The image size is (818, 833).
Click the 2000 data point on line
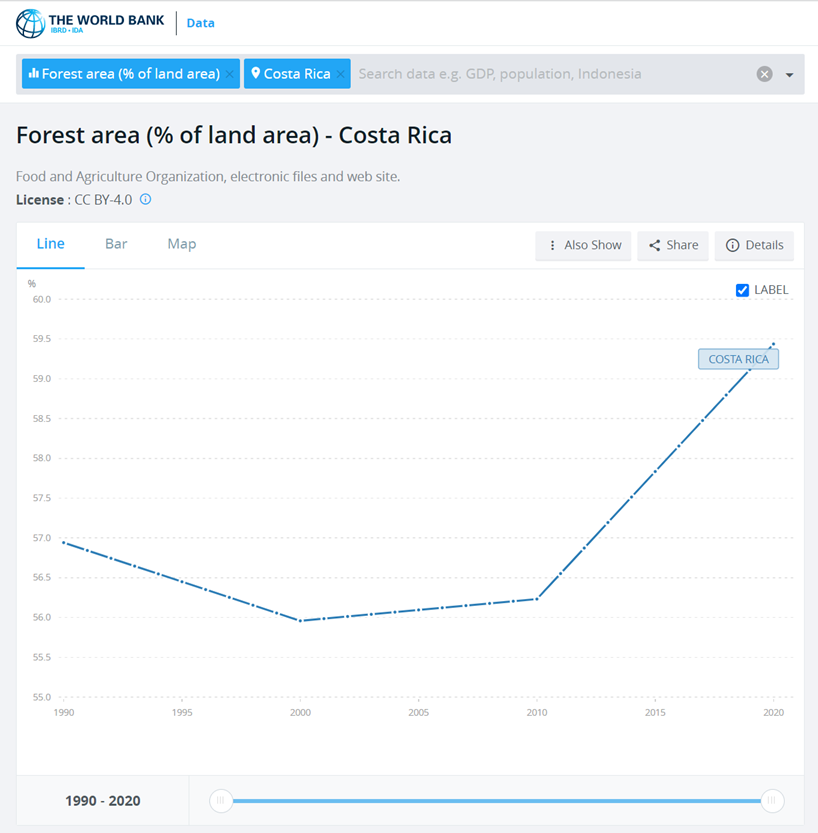click(x=300, y=620)
